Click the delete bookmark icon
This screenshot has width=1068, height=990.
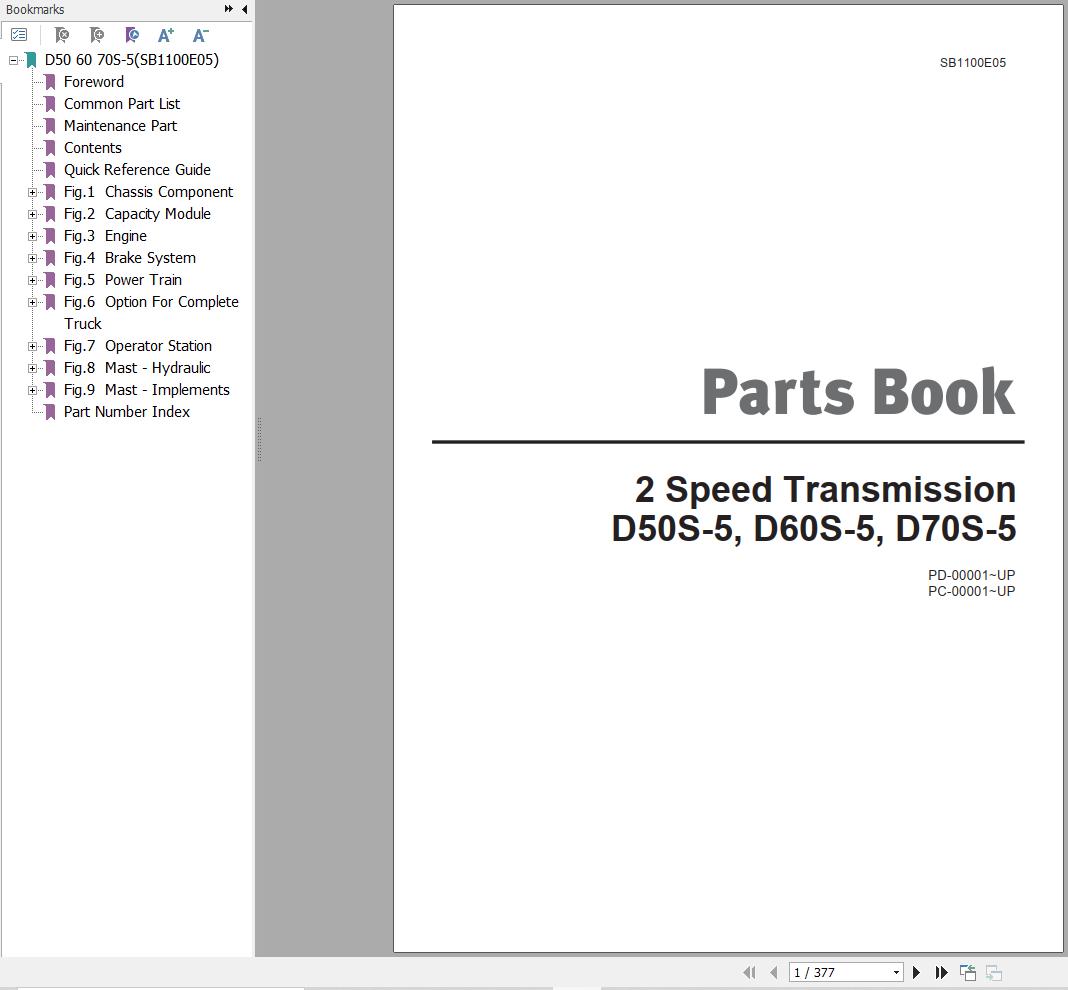tap(61, 34)
